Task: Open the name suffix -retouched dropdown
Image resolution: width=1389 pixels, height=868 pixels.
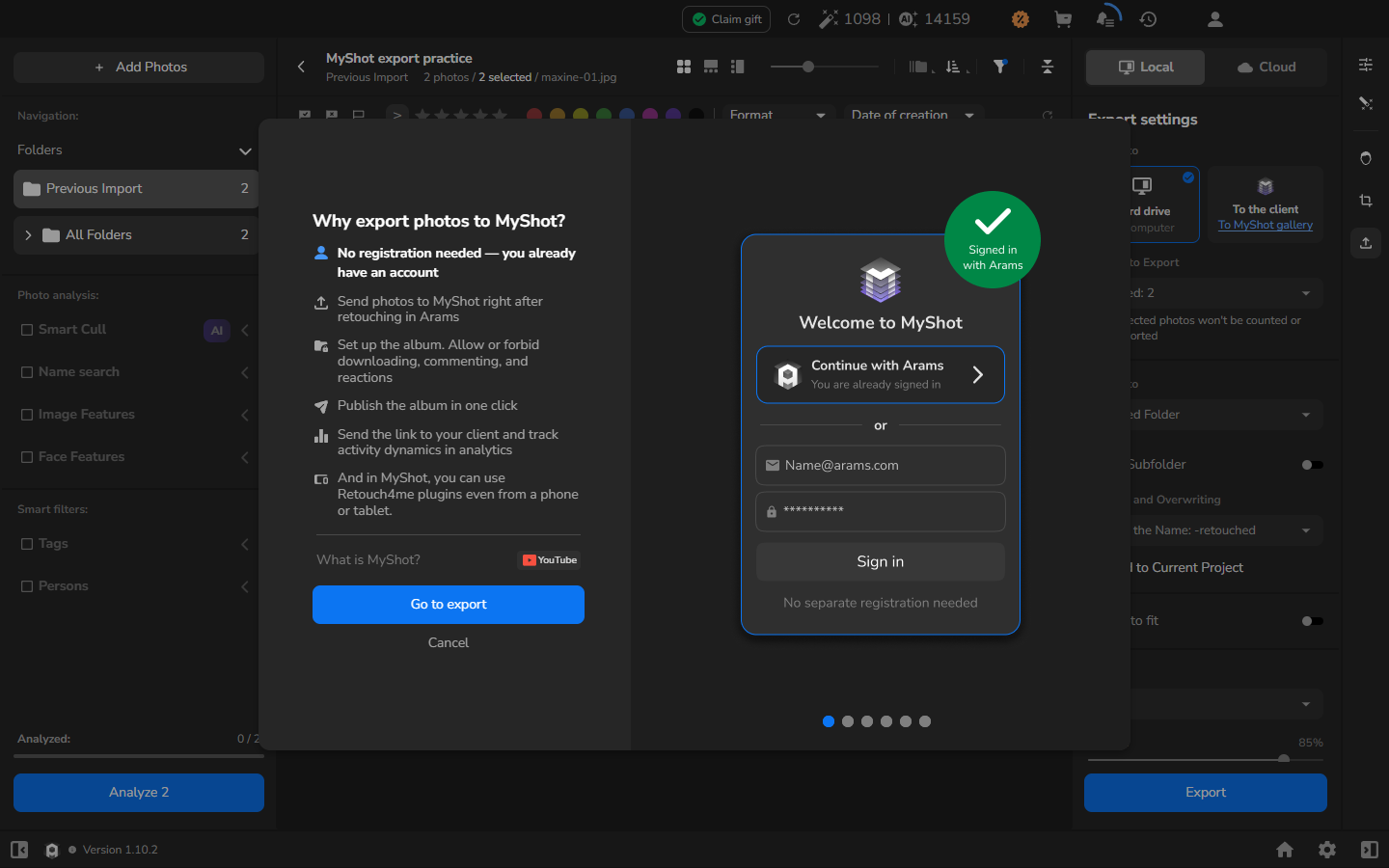Action: click(1223, 530)
